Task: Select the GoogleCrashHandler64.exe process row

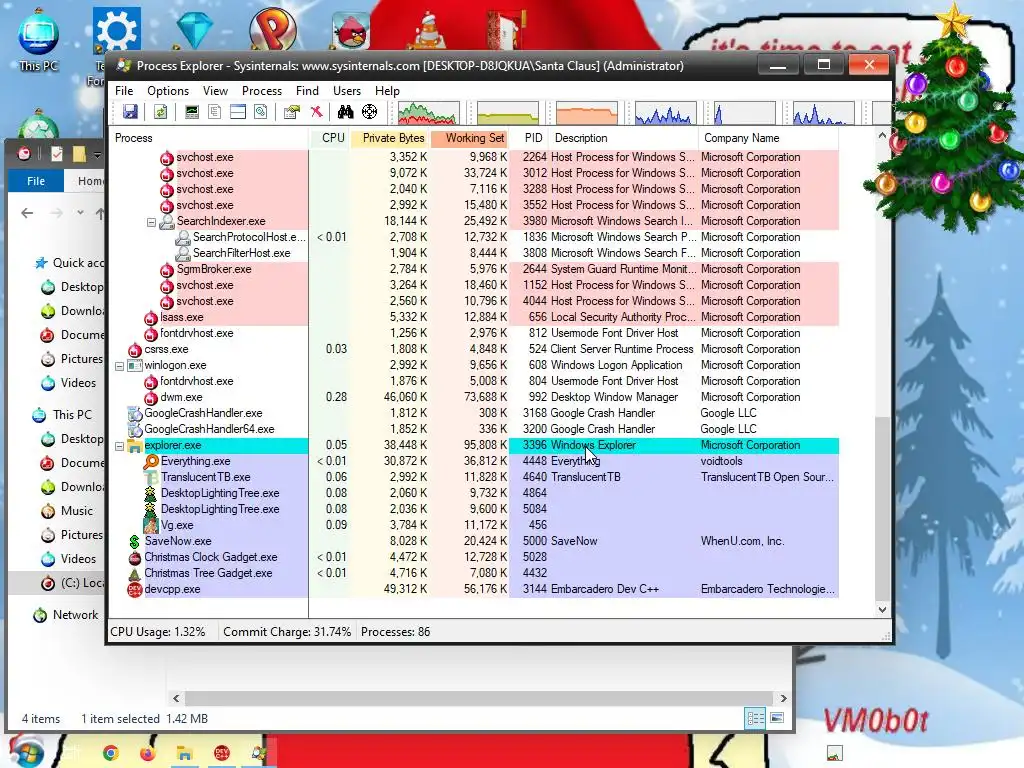Action: tap(474, 429)
